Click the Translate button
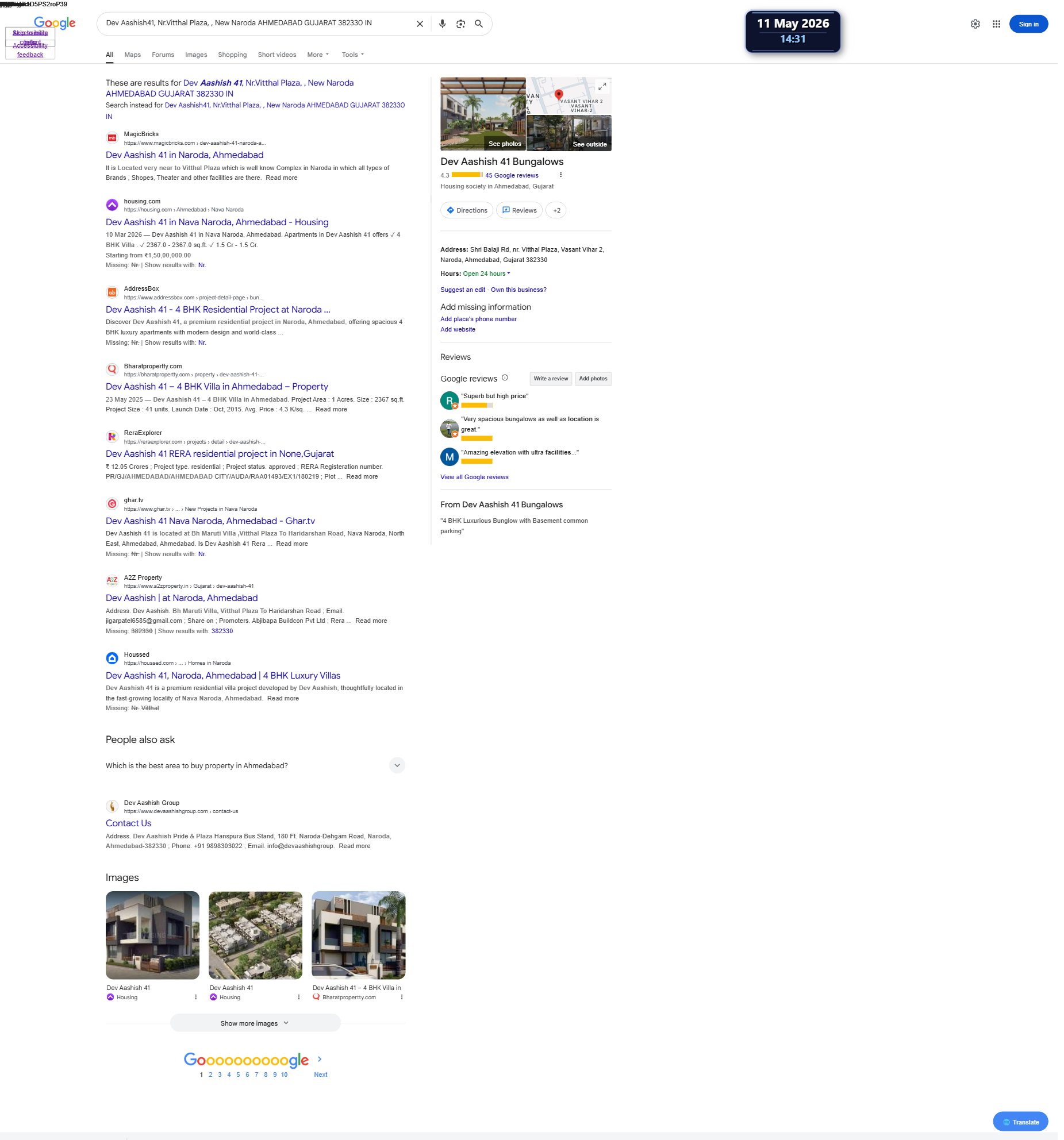The image size is (1064, 1140). tap(1020, 1122)
